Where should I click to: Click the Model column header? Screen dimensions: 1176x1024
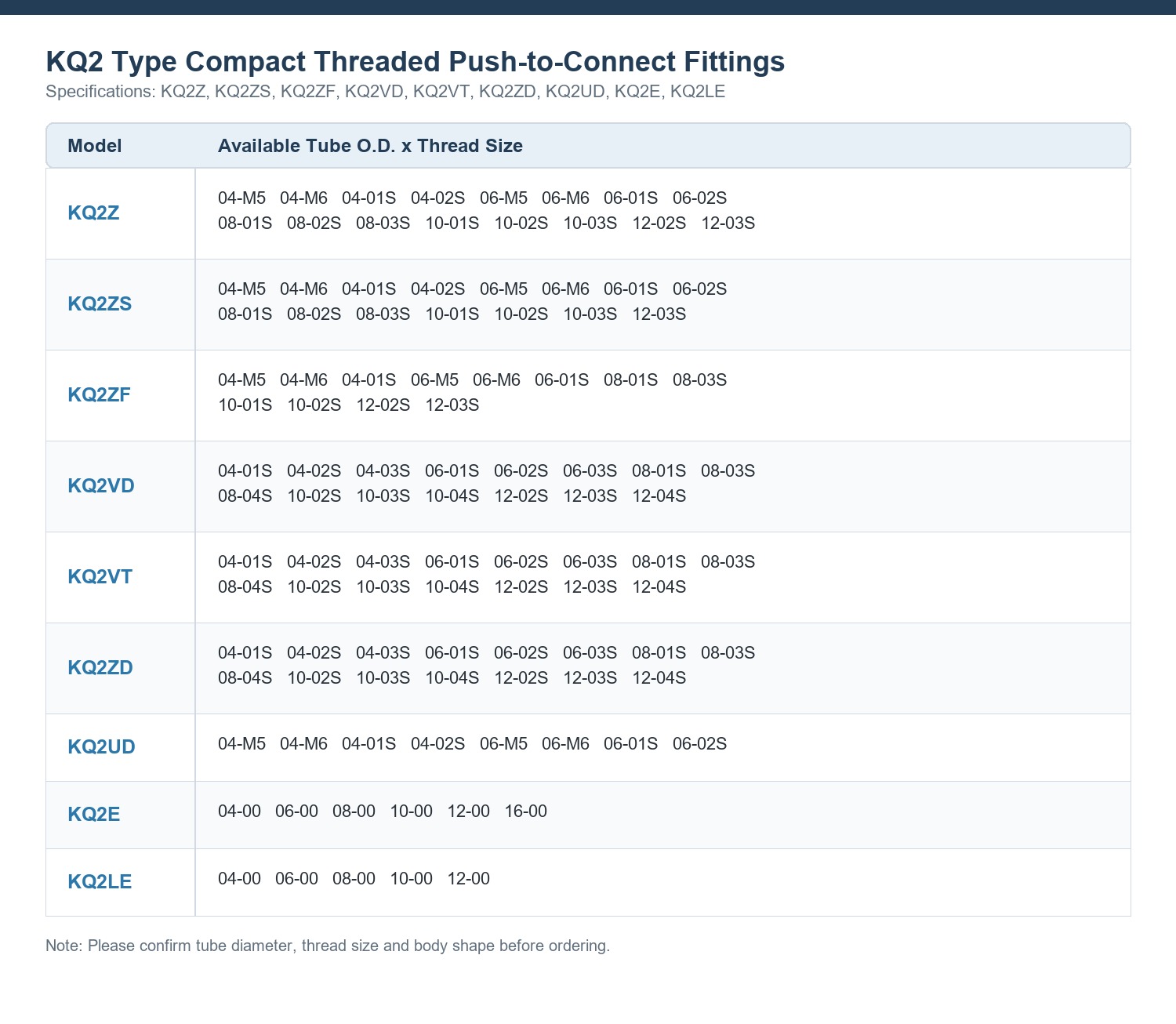95,146
